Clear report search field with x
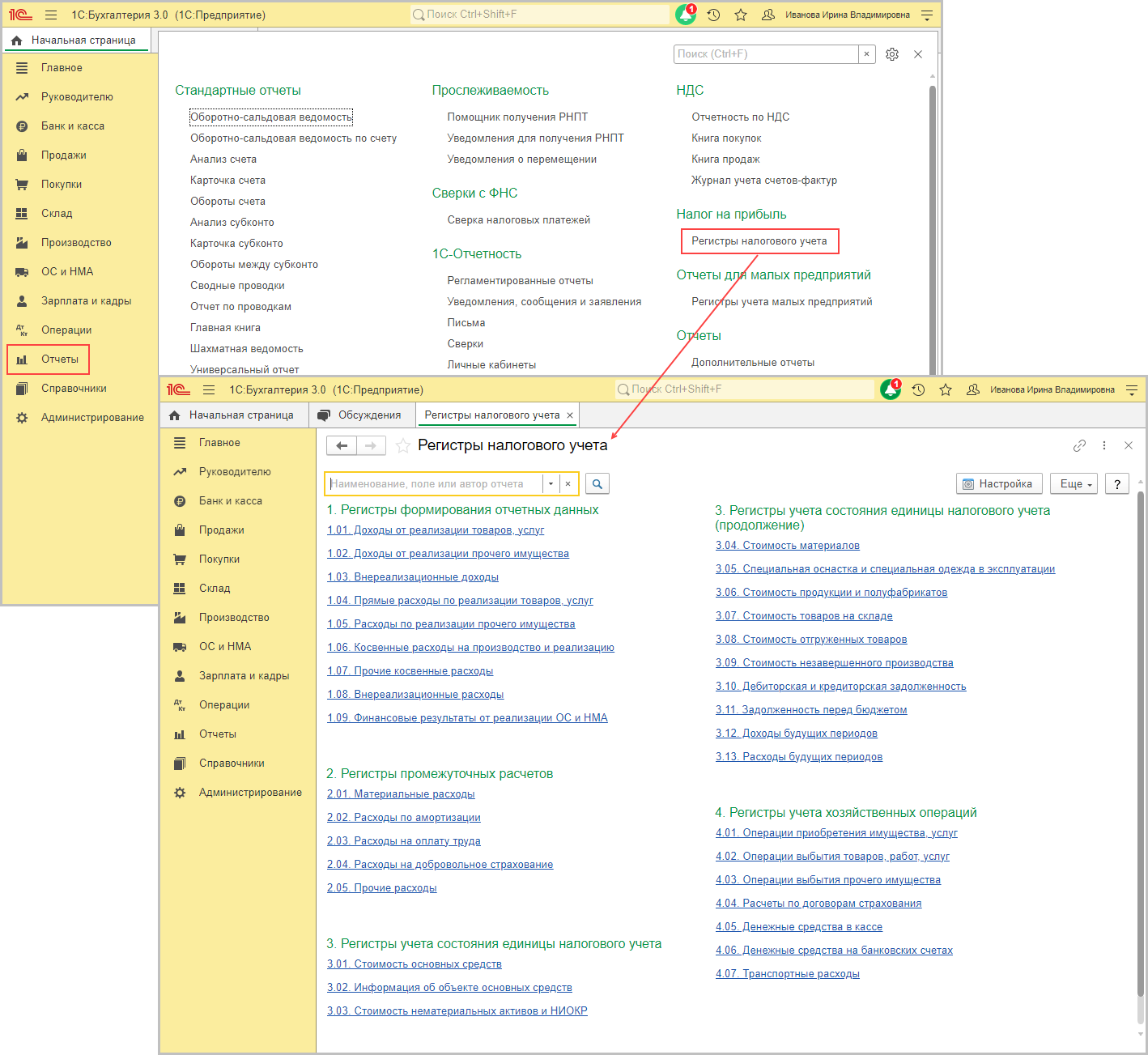Screen dimensions: 1148x1055 [x=568, y=483]
